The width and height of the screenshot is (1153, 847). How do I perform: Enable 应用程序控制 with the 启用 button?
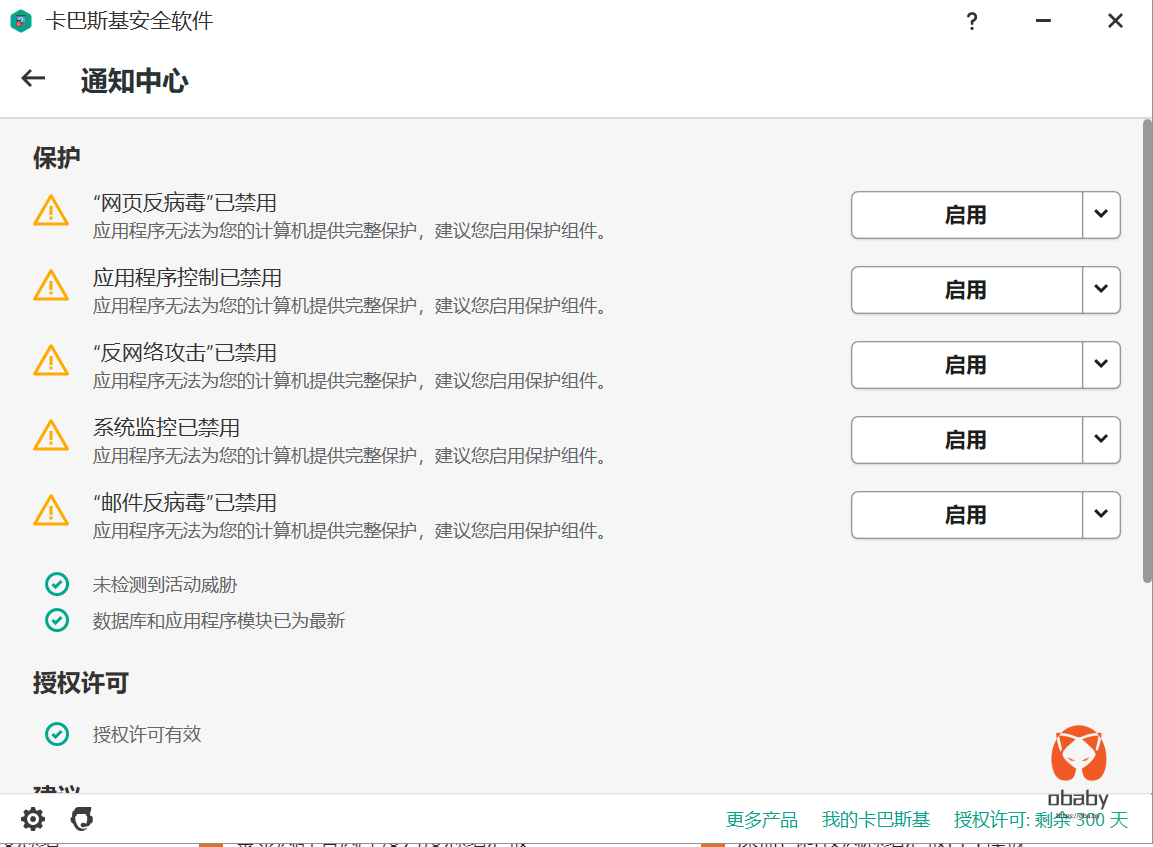pyautogui.click(x=965, y=290)
